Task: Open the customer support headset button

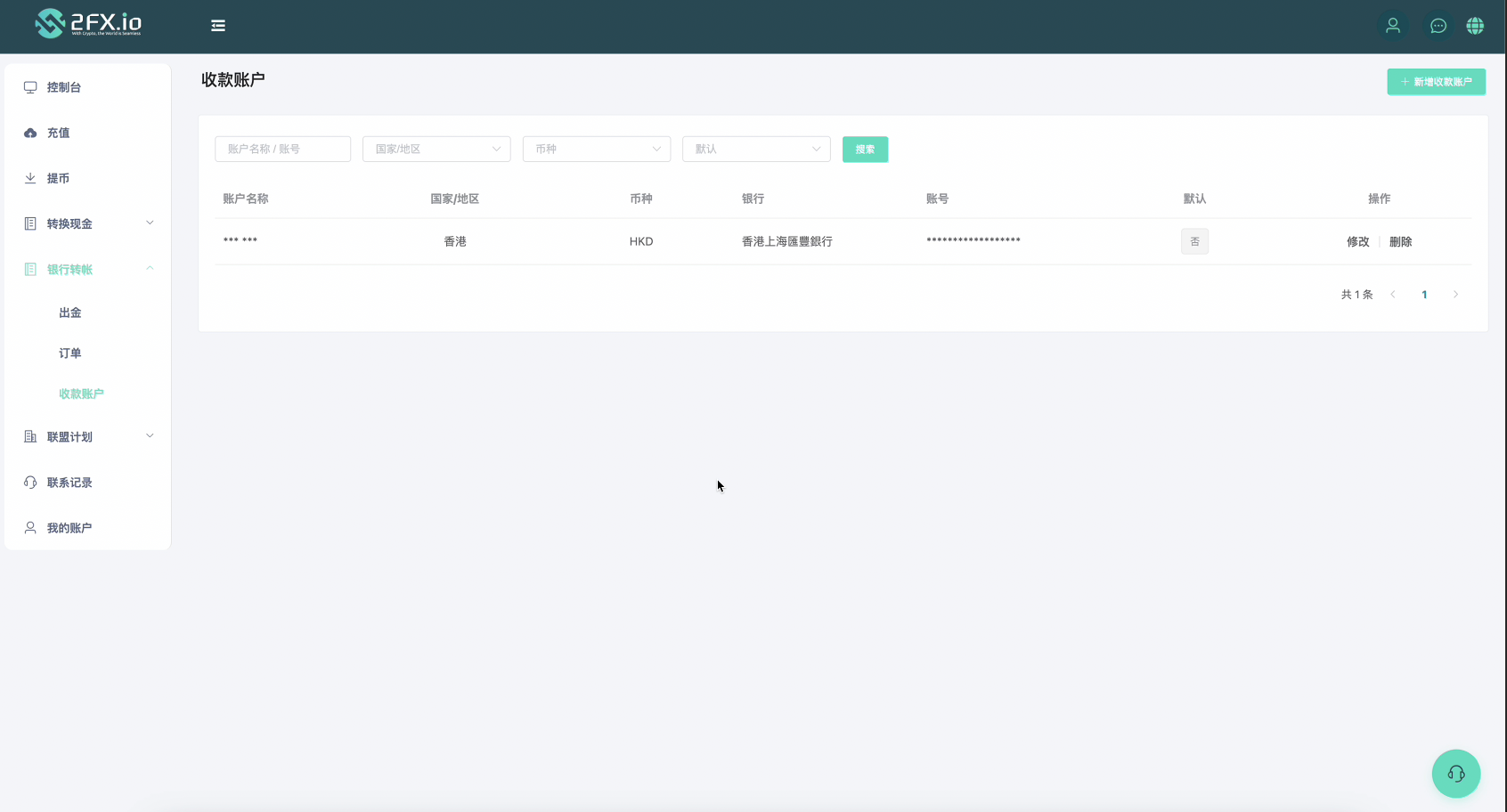Action: (1455, 774)
